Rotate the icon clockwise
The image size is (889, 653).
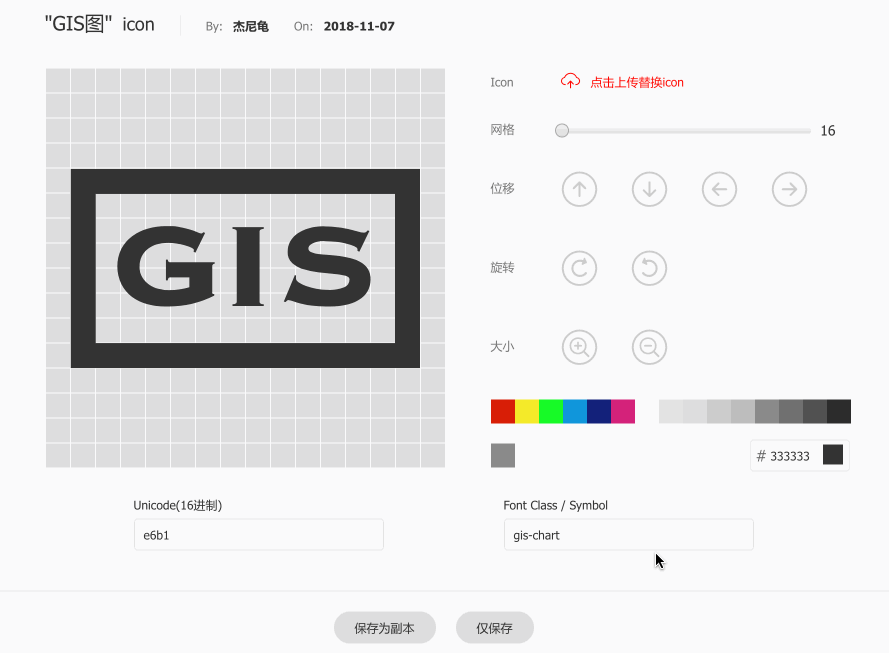point(579,268)
